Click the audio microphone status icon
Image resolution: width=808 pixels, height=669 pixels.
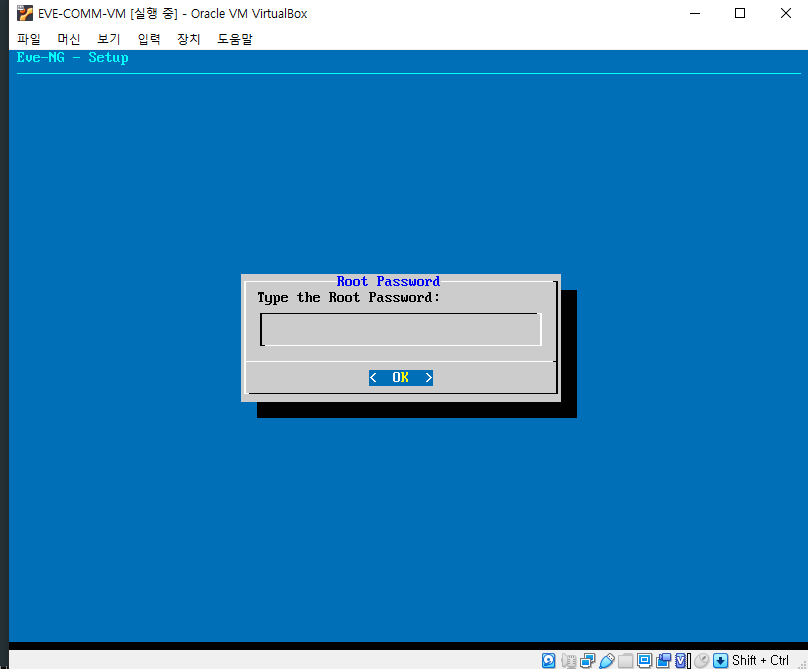pos(568,660)
